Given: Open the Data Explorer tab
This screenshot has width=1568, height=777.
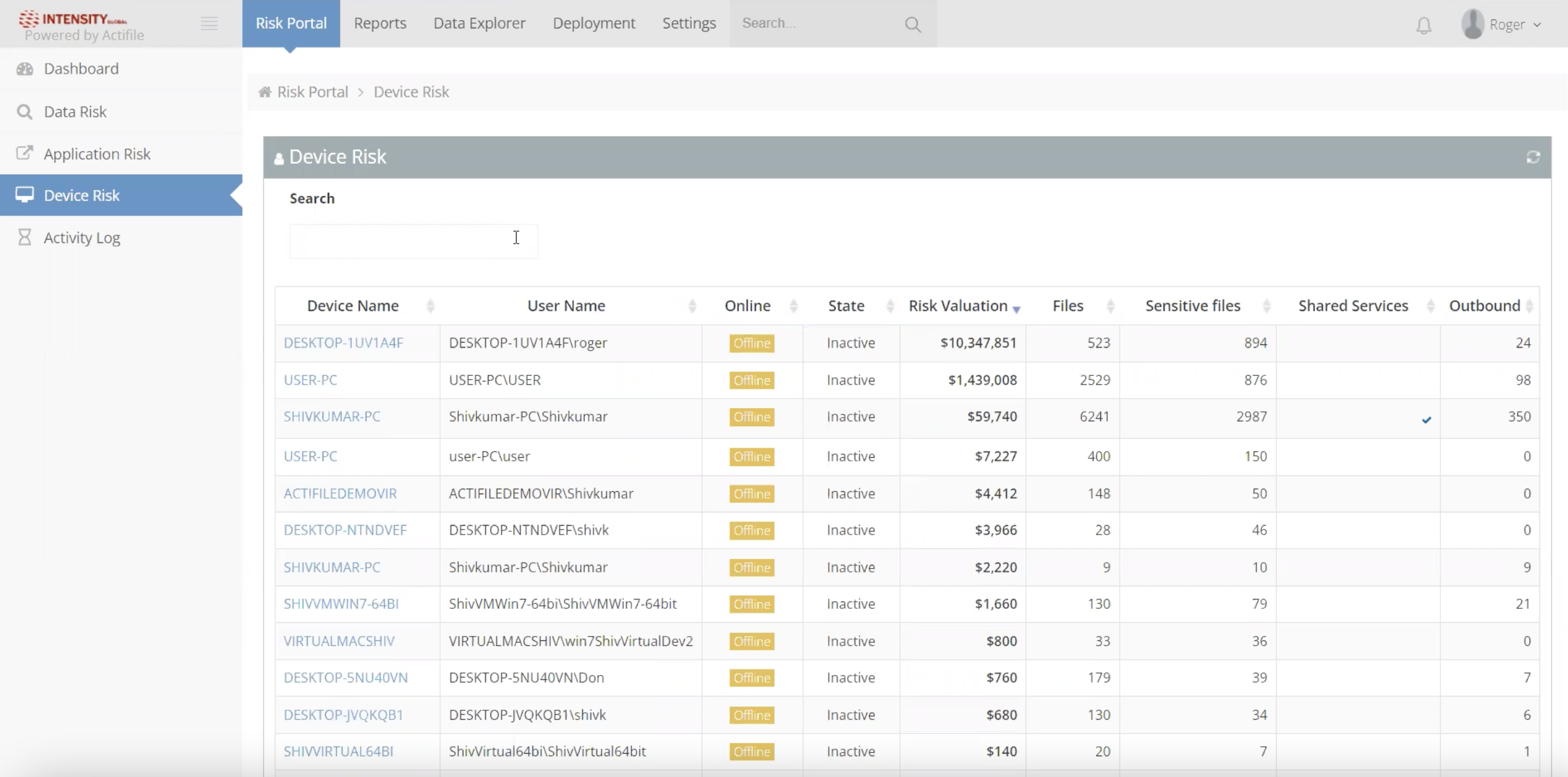Looking at the screenshot, I should (479, 23).
